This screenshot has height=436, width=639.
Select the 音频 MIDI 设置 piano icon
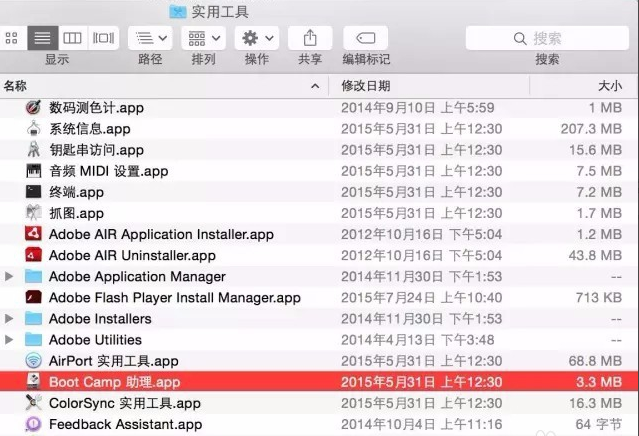pos(33,171)
